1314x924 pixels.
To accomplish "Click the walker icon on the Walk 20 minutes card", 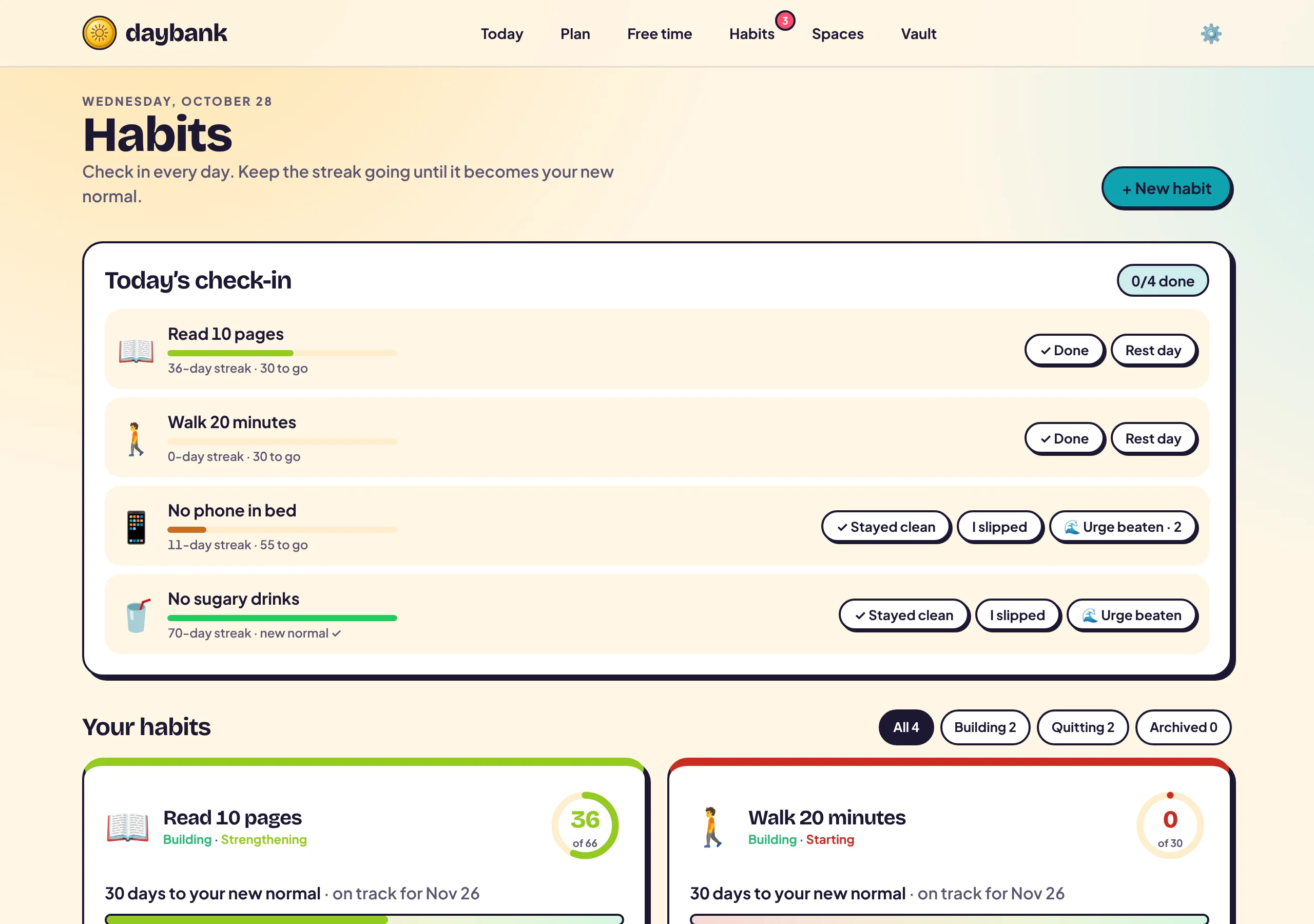I will (712, 827).
